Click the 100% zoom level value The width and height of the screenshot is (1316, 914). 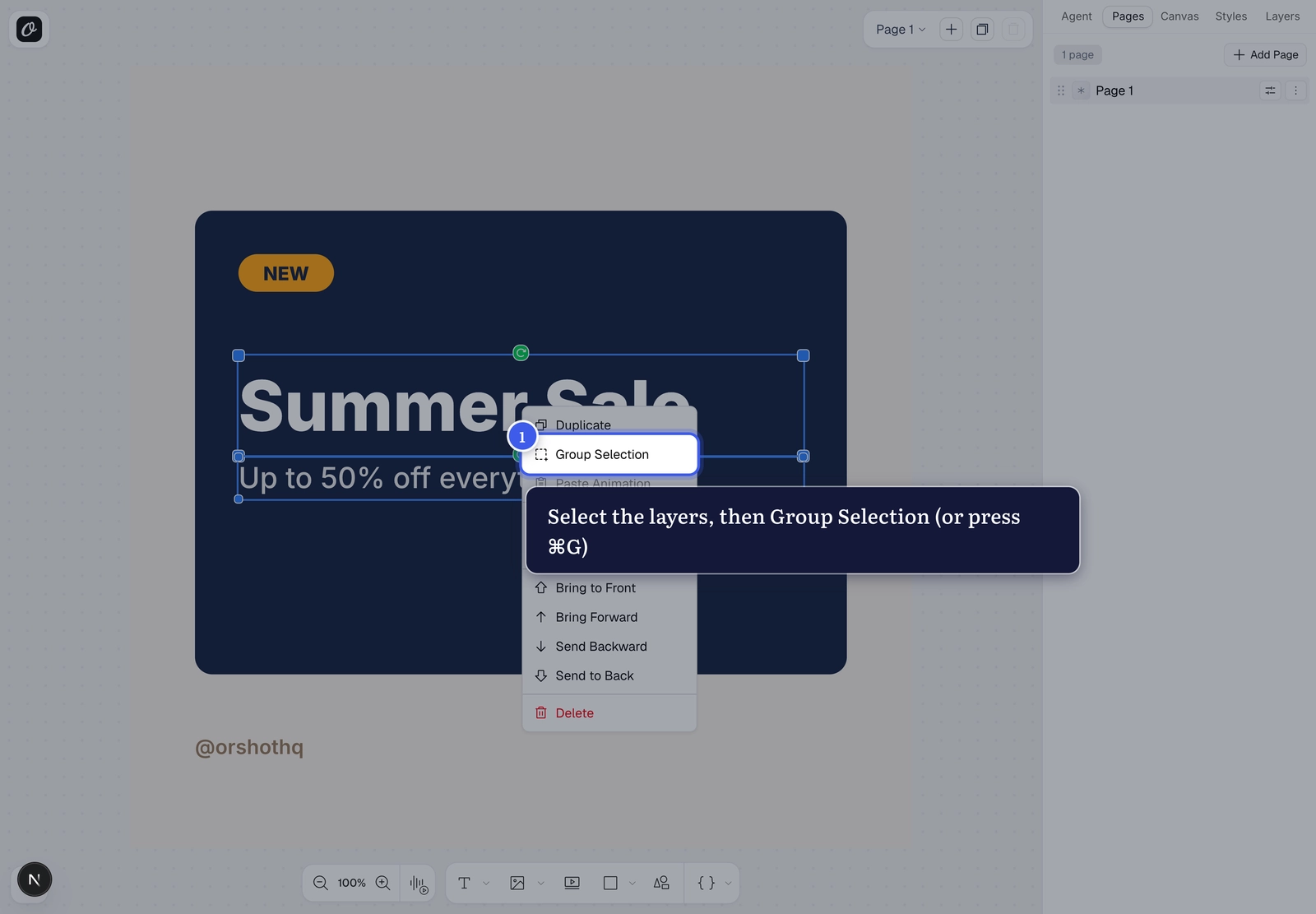[351, 883]
